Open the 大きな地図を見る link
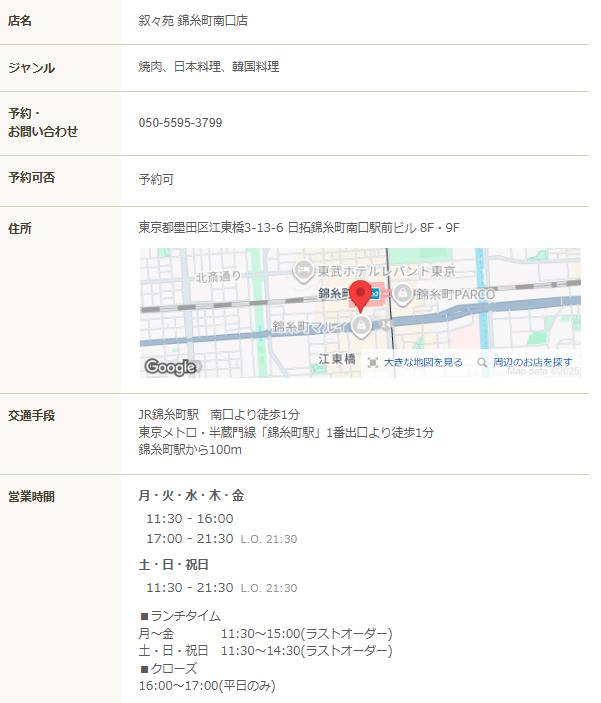The image size is (601, 703). tap(423, 363)
